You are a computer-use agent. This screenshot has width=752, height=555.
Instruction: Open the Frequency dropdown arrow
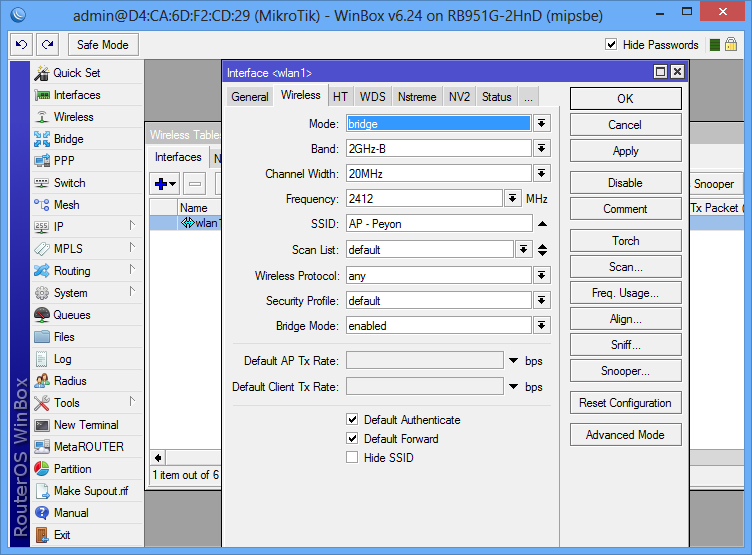[513, 198]
